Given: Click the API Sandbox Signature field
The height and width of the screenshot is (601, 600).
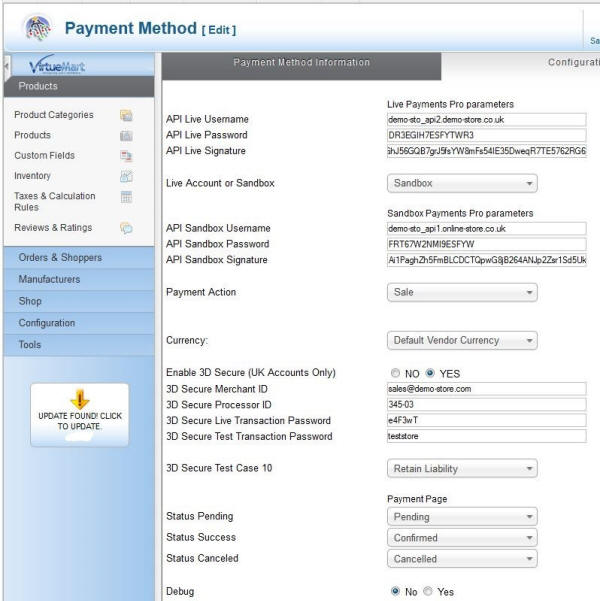Looking at the screenshot, I should pos(487,260).
